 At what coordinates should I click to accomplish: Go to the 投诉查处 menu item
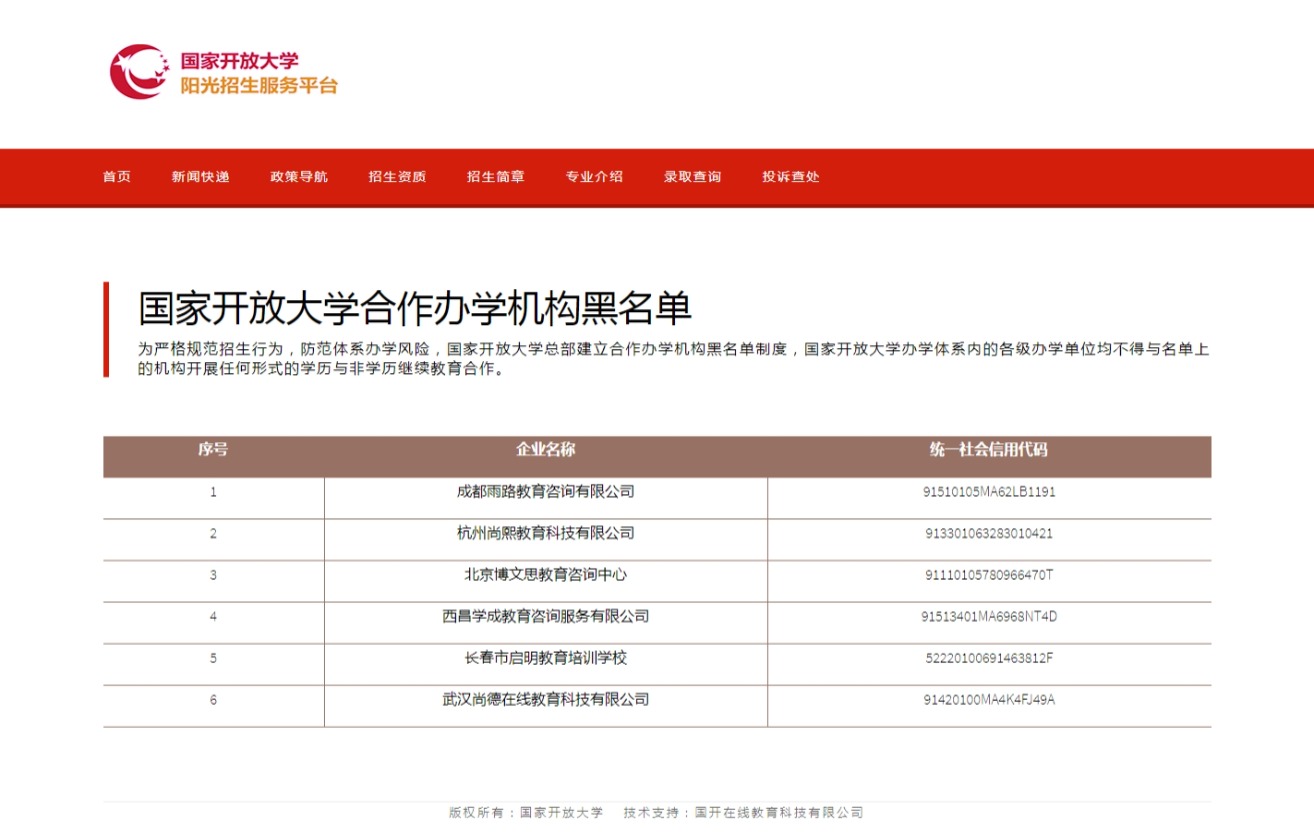coord(791,177)
